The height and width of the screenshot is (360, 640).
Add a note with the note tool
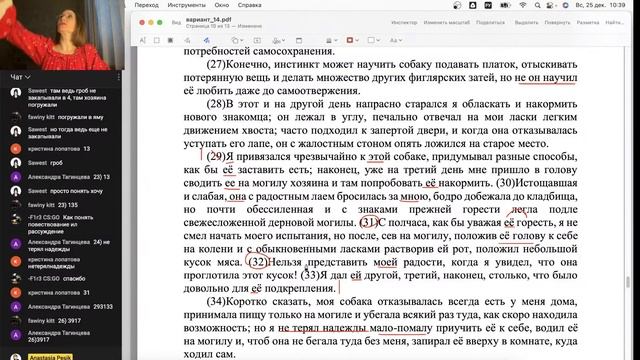(x=299, y=40)
